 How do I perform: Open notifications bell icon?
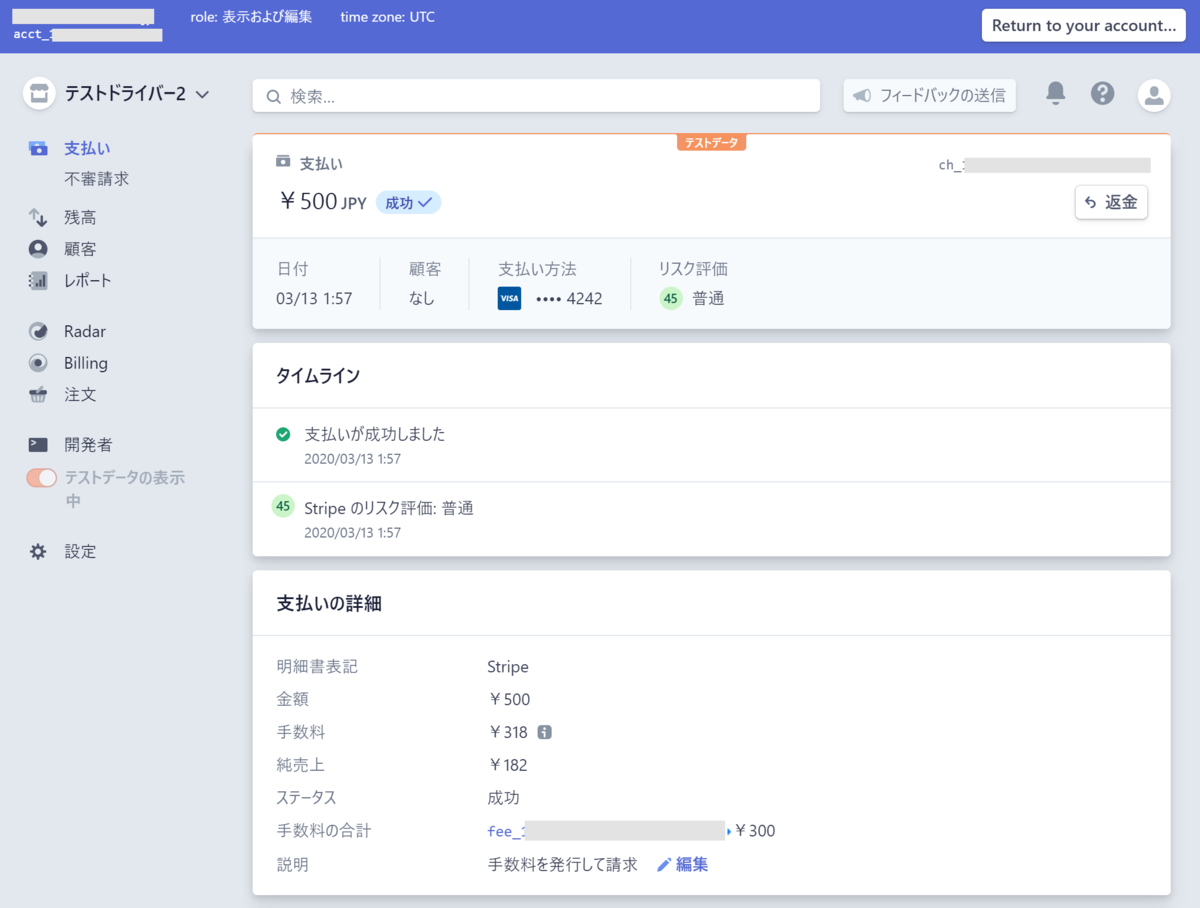1055,94
